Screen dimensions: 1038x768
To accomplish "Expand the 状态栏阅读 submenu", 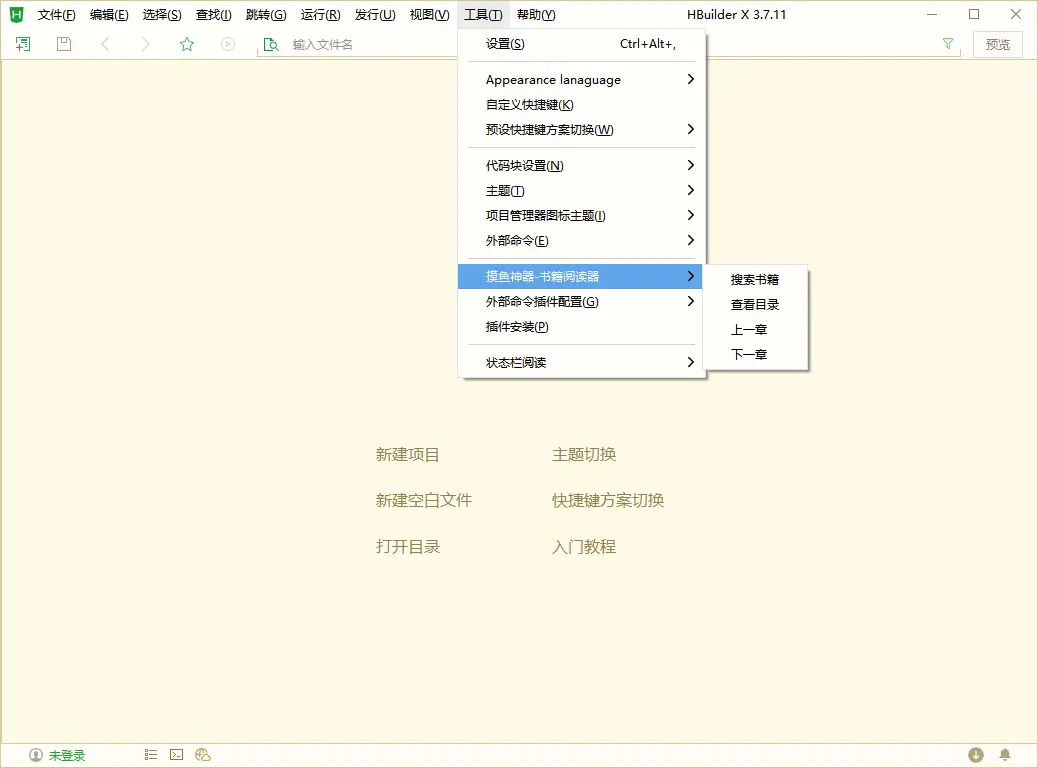I will coord(582,362).
